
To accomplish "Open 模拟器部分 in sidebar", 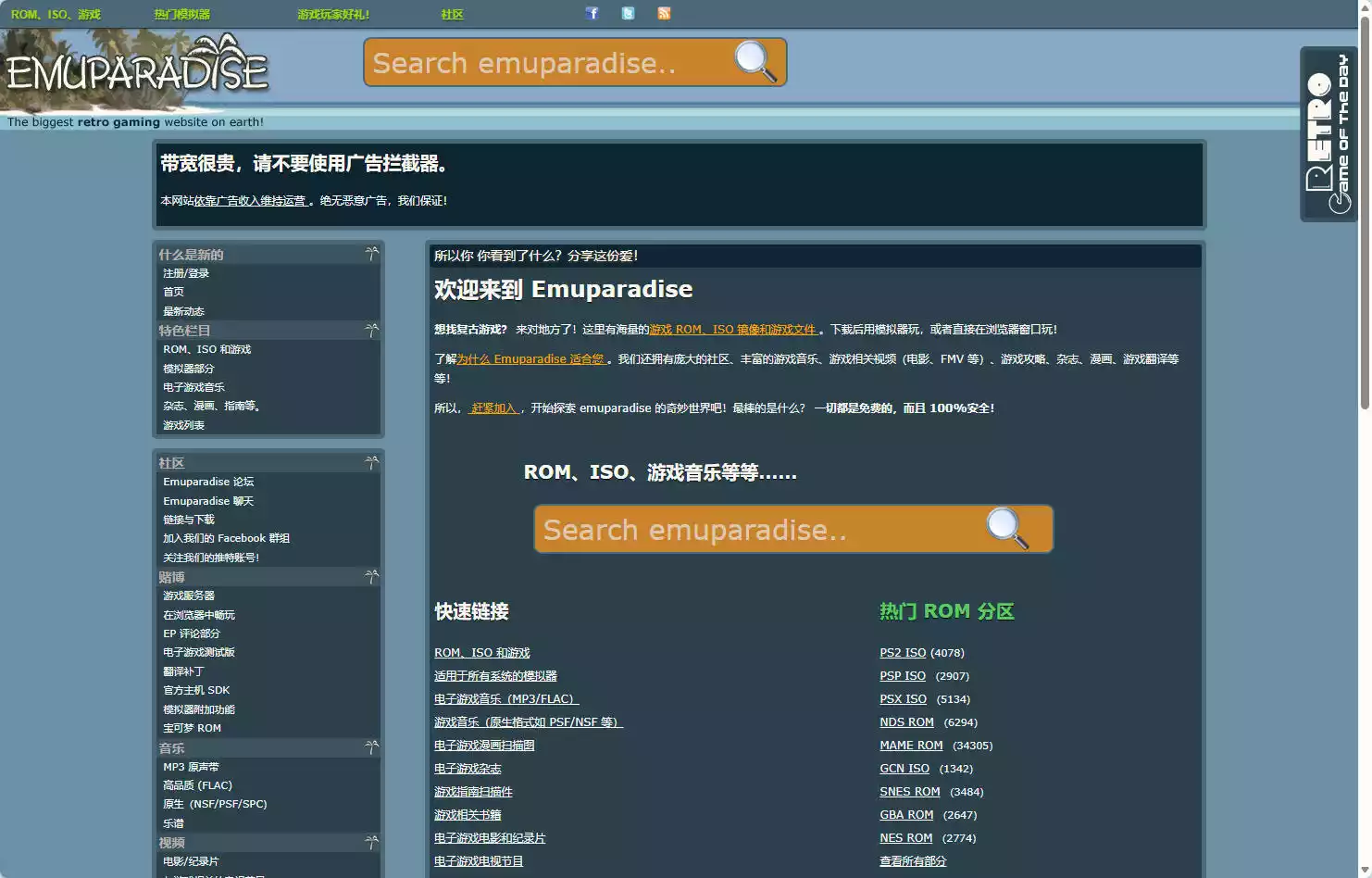I will click(x=189, y=369).
